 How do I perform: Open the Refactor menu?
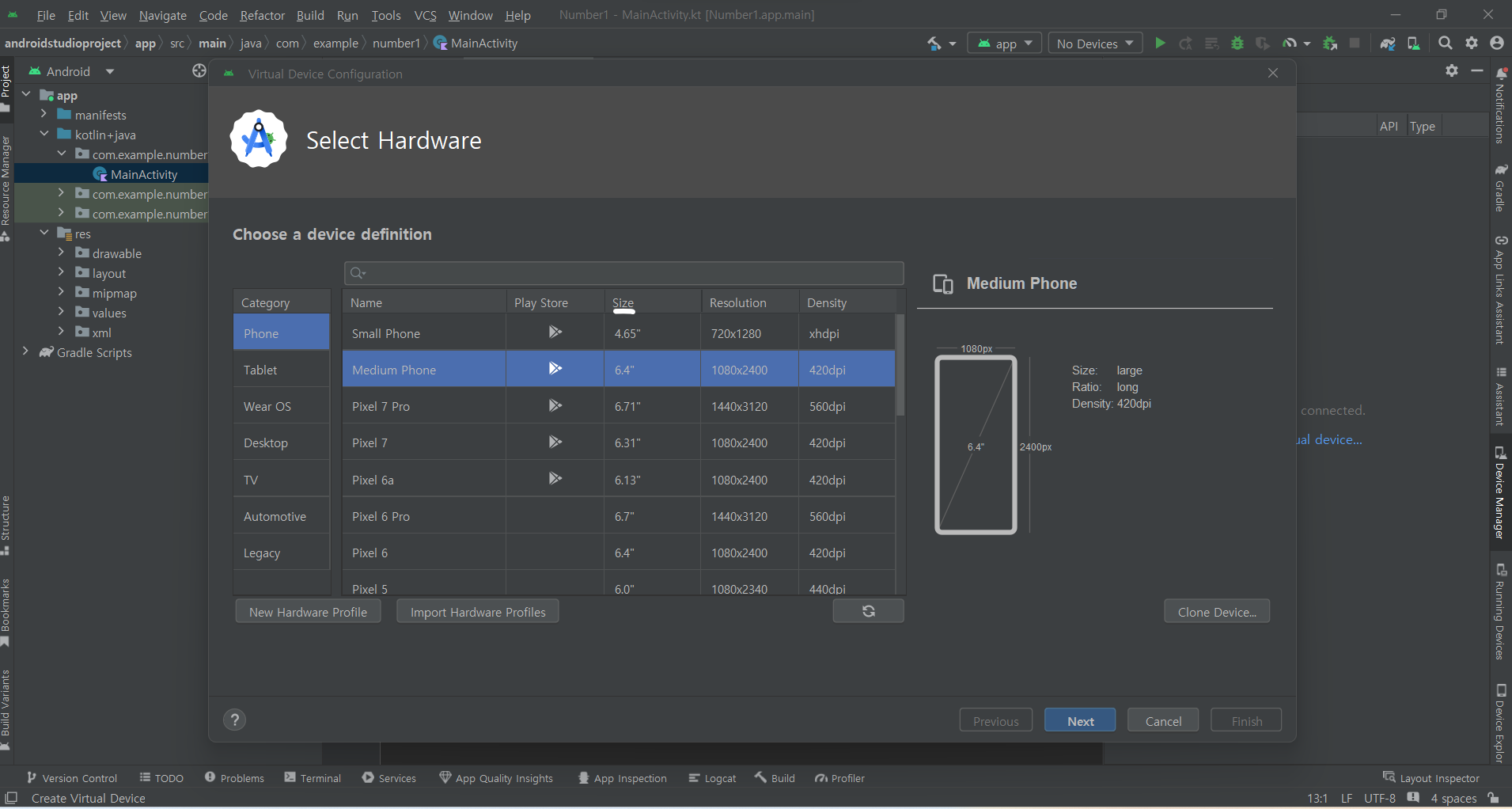pyautogui.click(x=262, y=15)
